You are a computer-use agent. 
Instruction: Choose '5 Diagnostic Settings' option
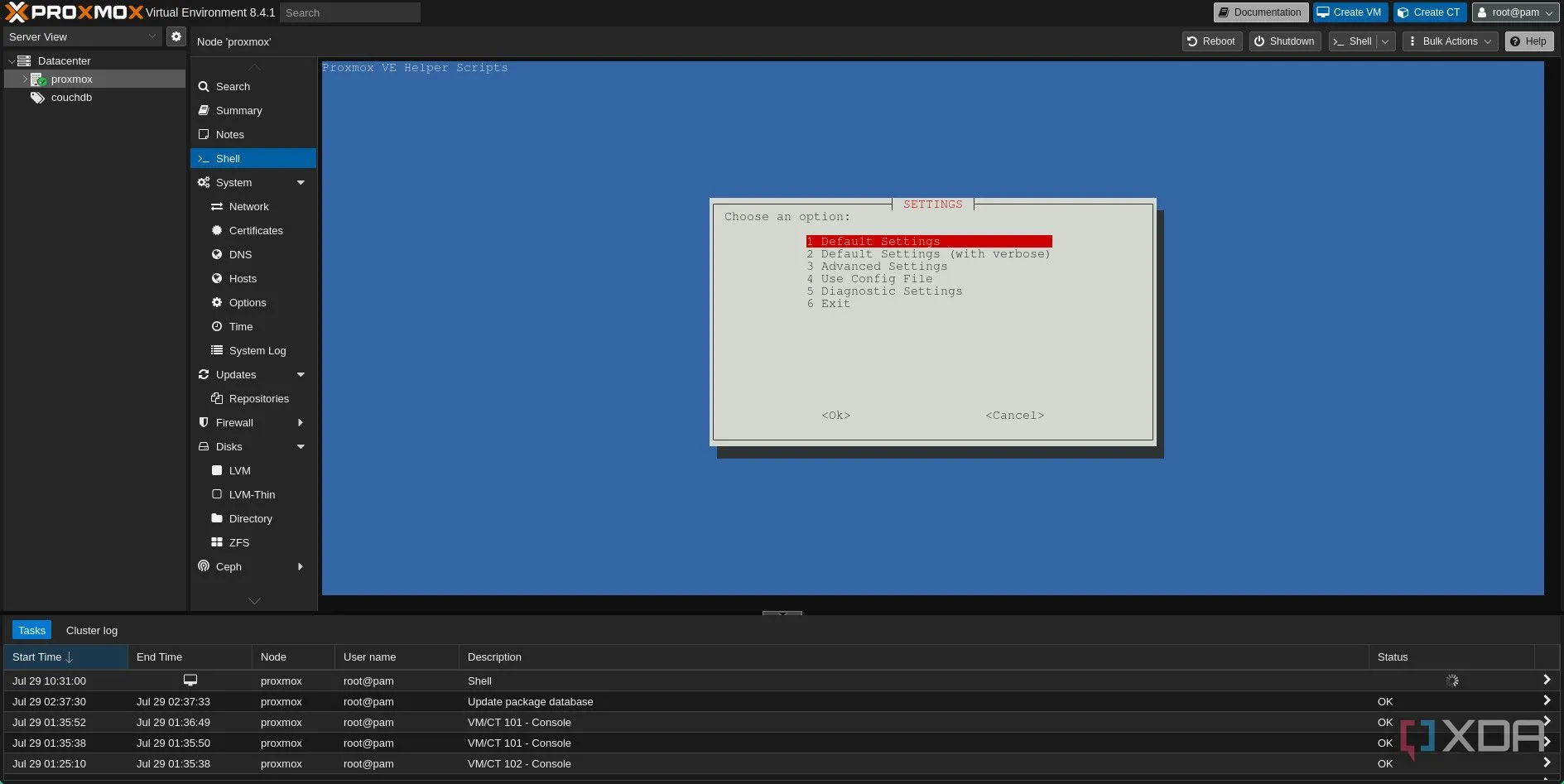(885, 291)
